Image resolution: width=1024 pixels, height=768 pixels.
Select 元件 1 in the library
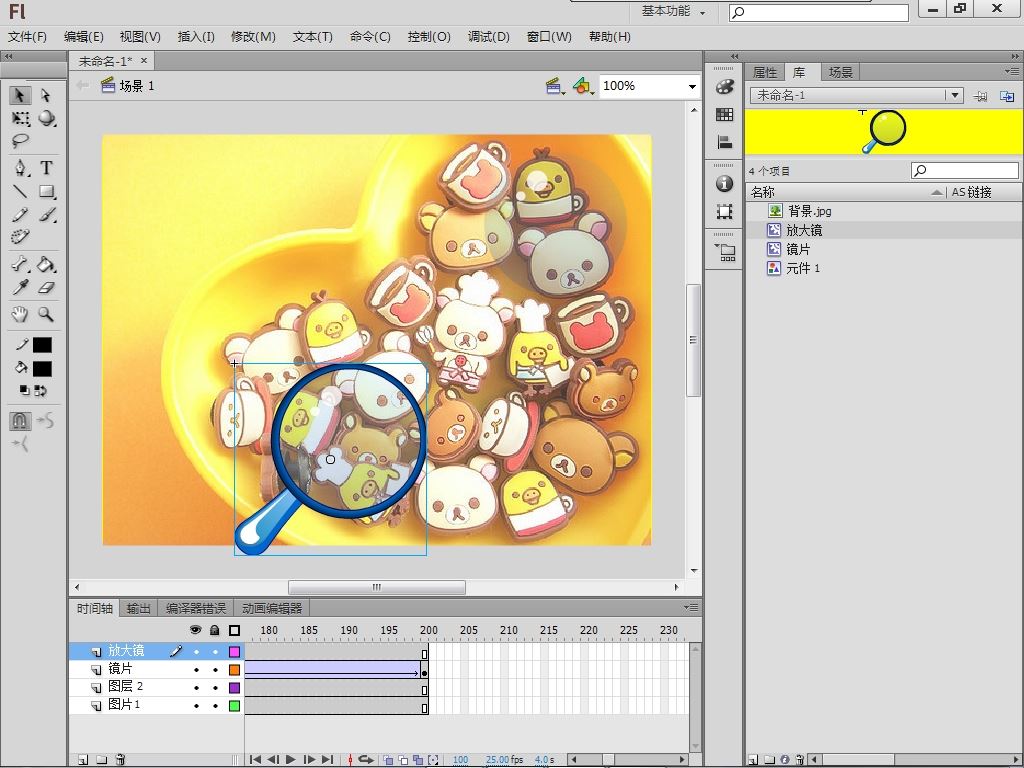pos(803,268)
